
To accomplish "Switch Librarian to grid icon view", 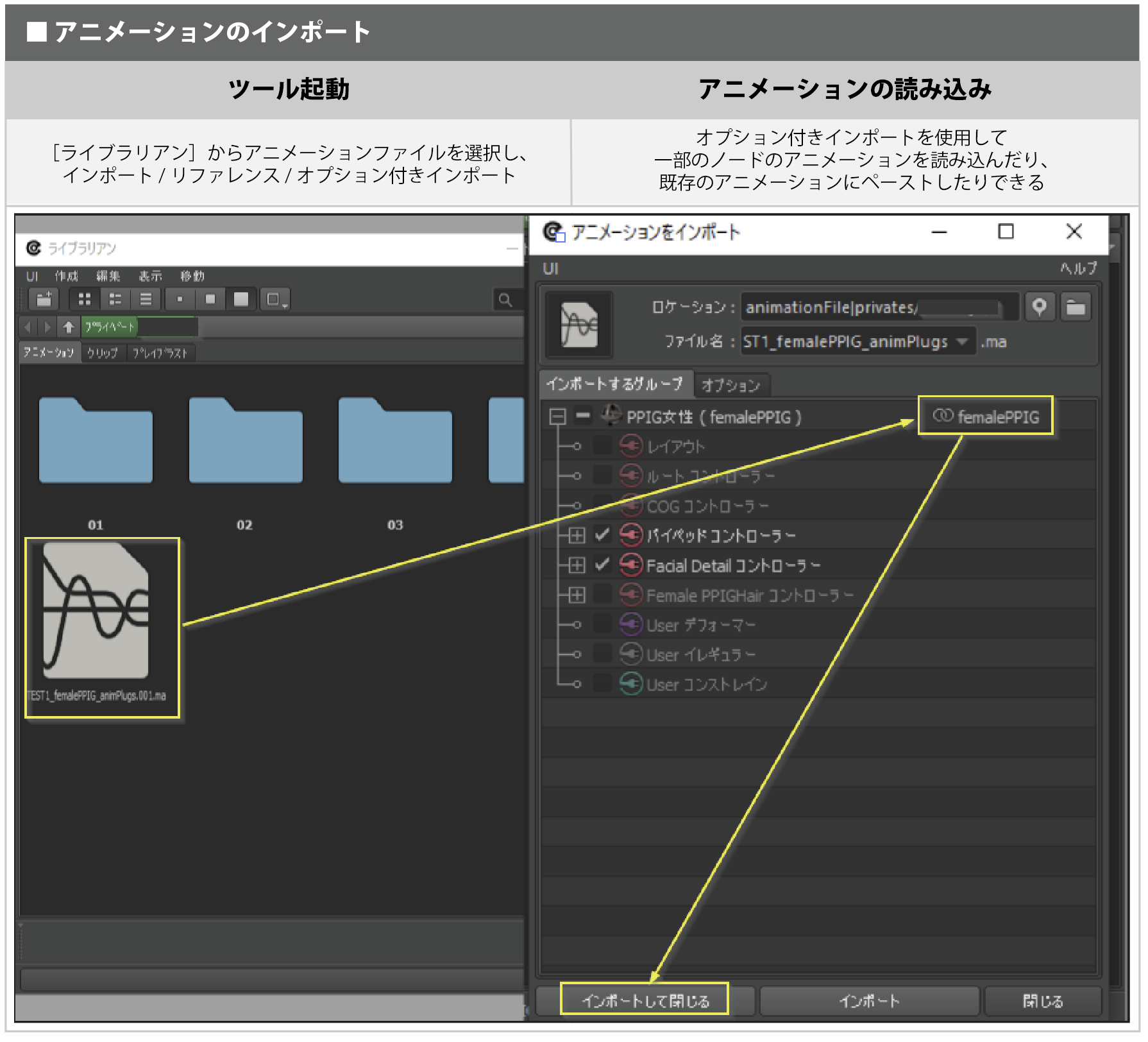I will point(84,299).
